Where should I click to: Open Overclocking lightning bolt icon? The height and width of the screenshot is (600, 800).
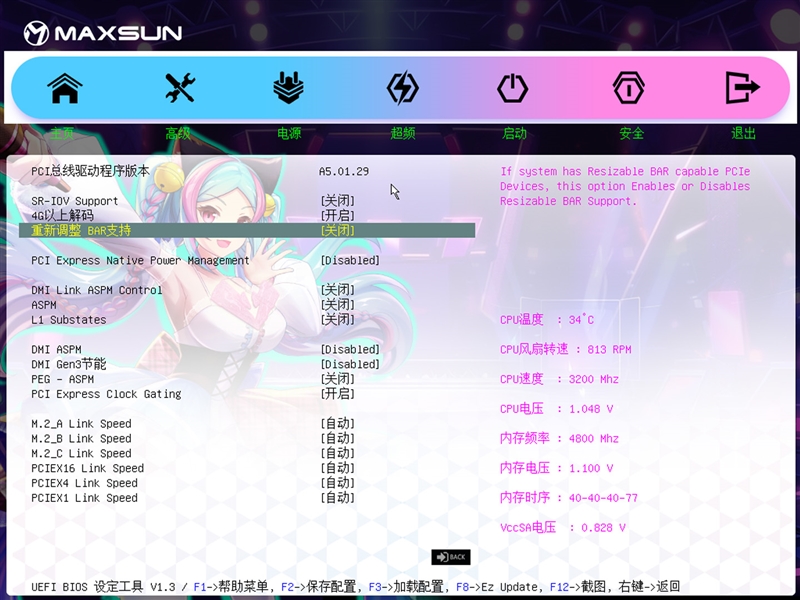pos(403,88)
